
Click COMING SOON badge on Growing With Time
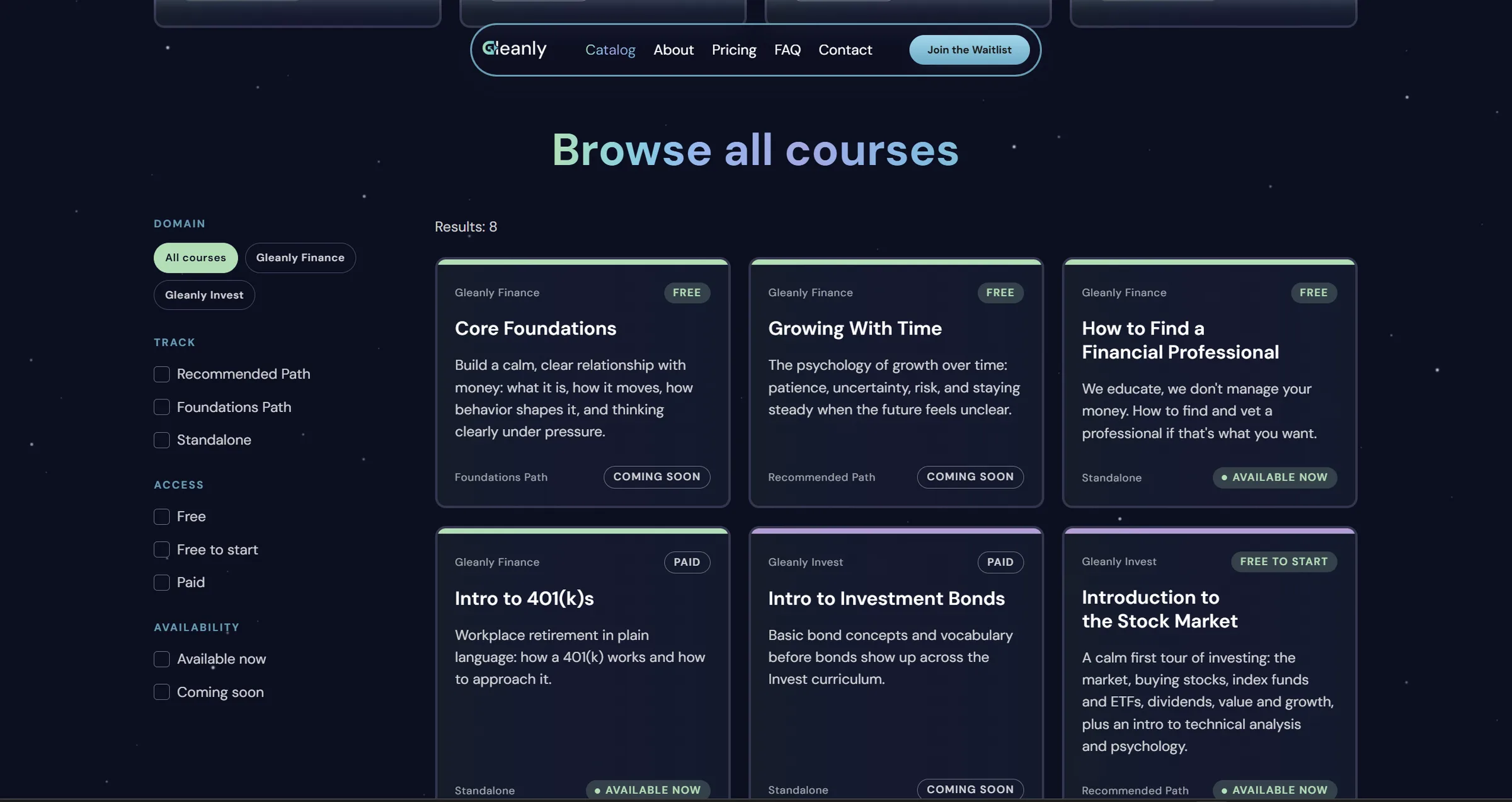pyautogui.click(x=970, y=477)
